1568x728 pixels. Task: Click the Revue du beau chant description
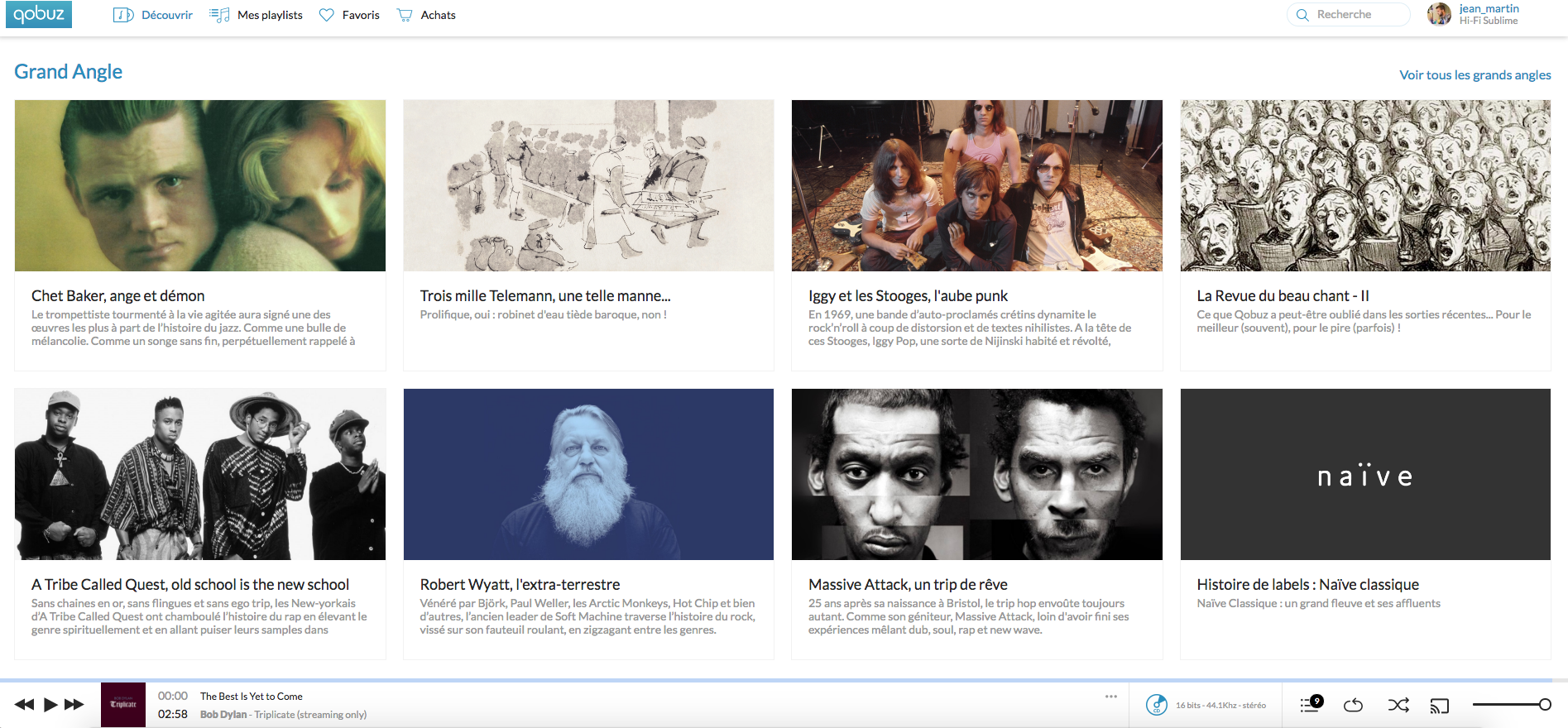[1364, 321]
